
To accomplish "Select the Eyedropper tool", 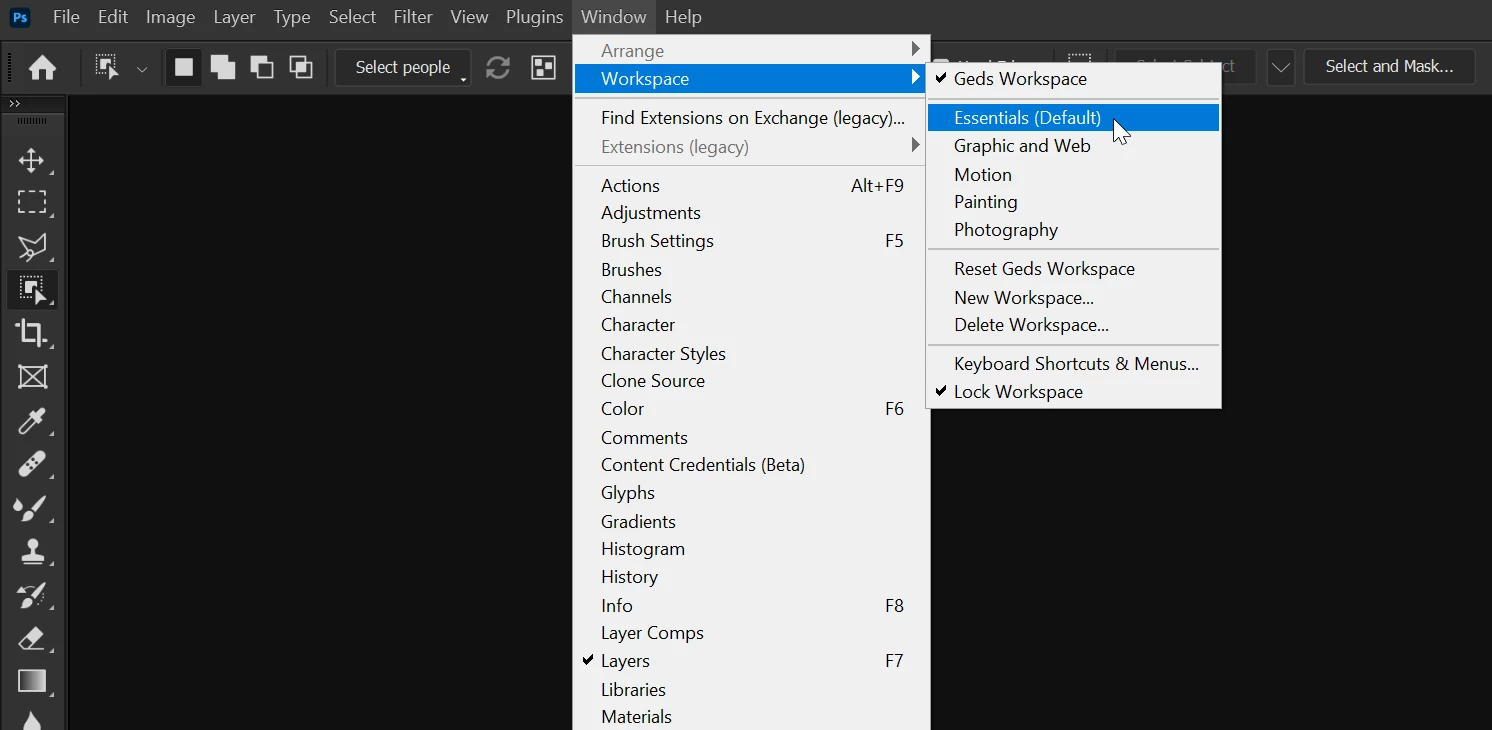I will (32, 421).
